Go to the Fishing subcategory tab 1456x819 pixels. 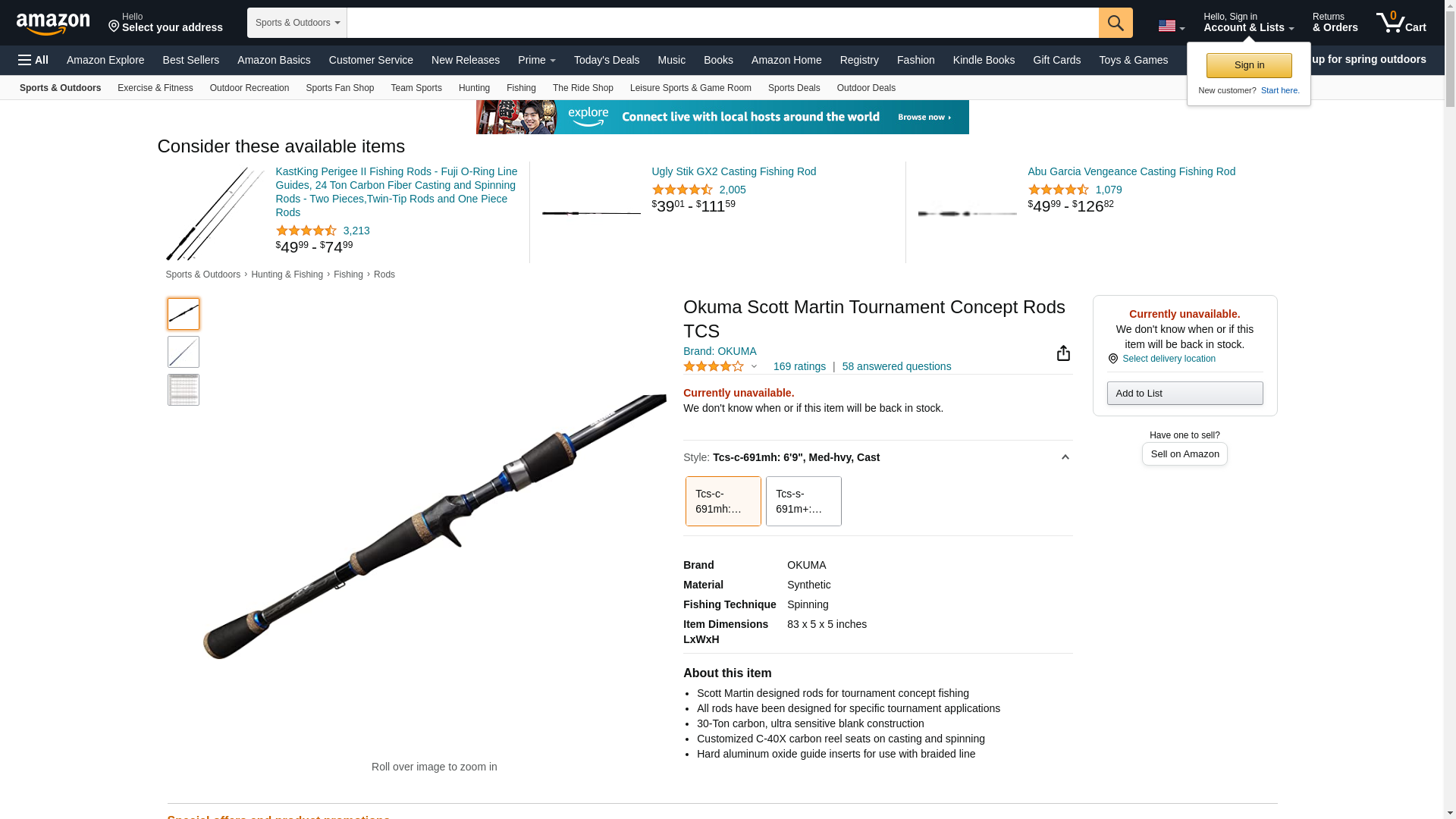coord(521,88)
